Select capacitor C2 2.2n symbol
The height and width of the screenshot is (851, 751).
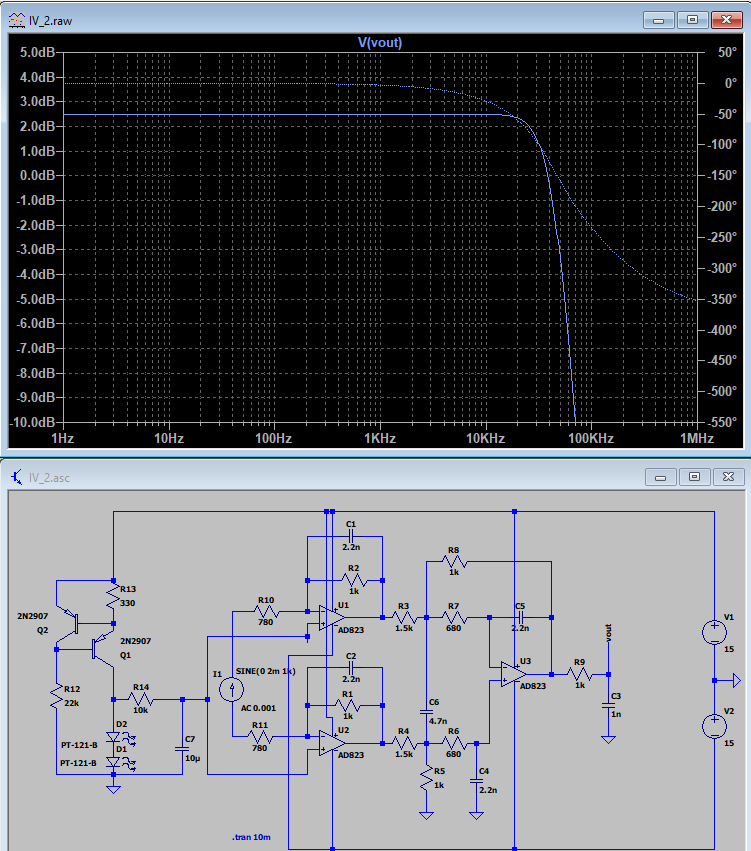351,668
